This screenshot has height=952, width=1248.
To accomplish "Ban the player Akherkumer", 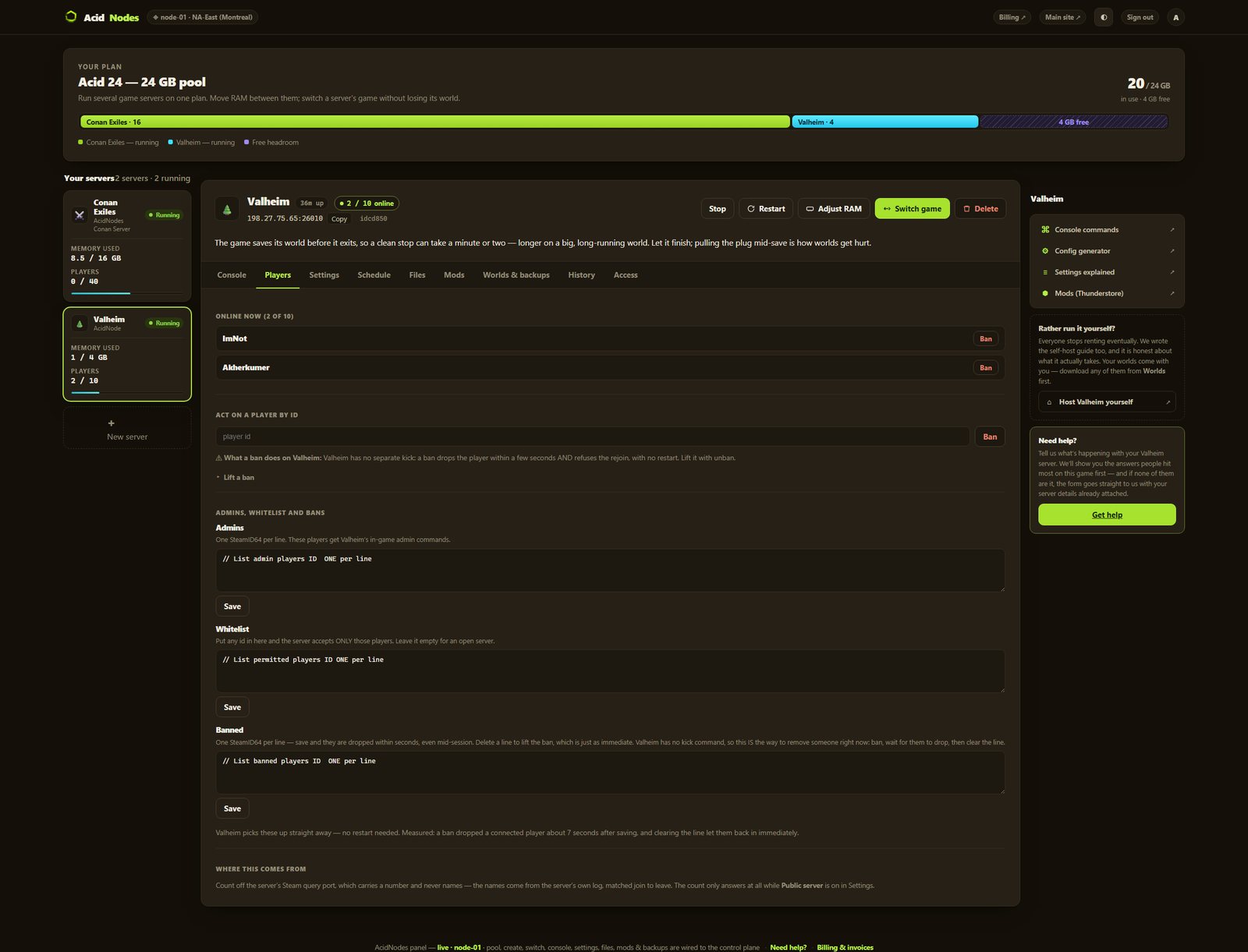I will coord(986,368).
